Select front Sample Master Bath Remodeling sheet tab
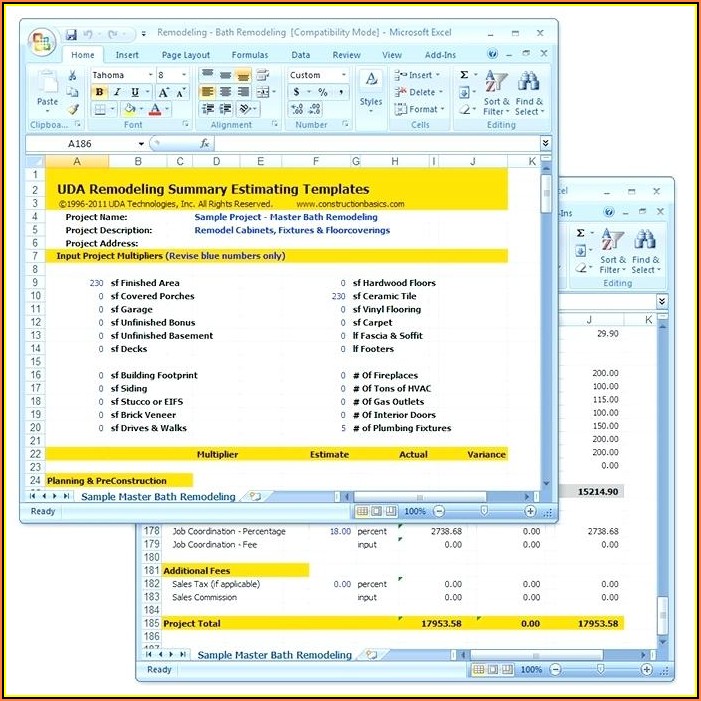This screenshot has height=701, width=701. [x=158, y=497]
